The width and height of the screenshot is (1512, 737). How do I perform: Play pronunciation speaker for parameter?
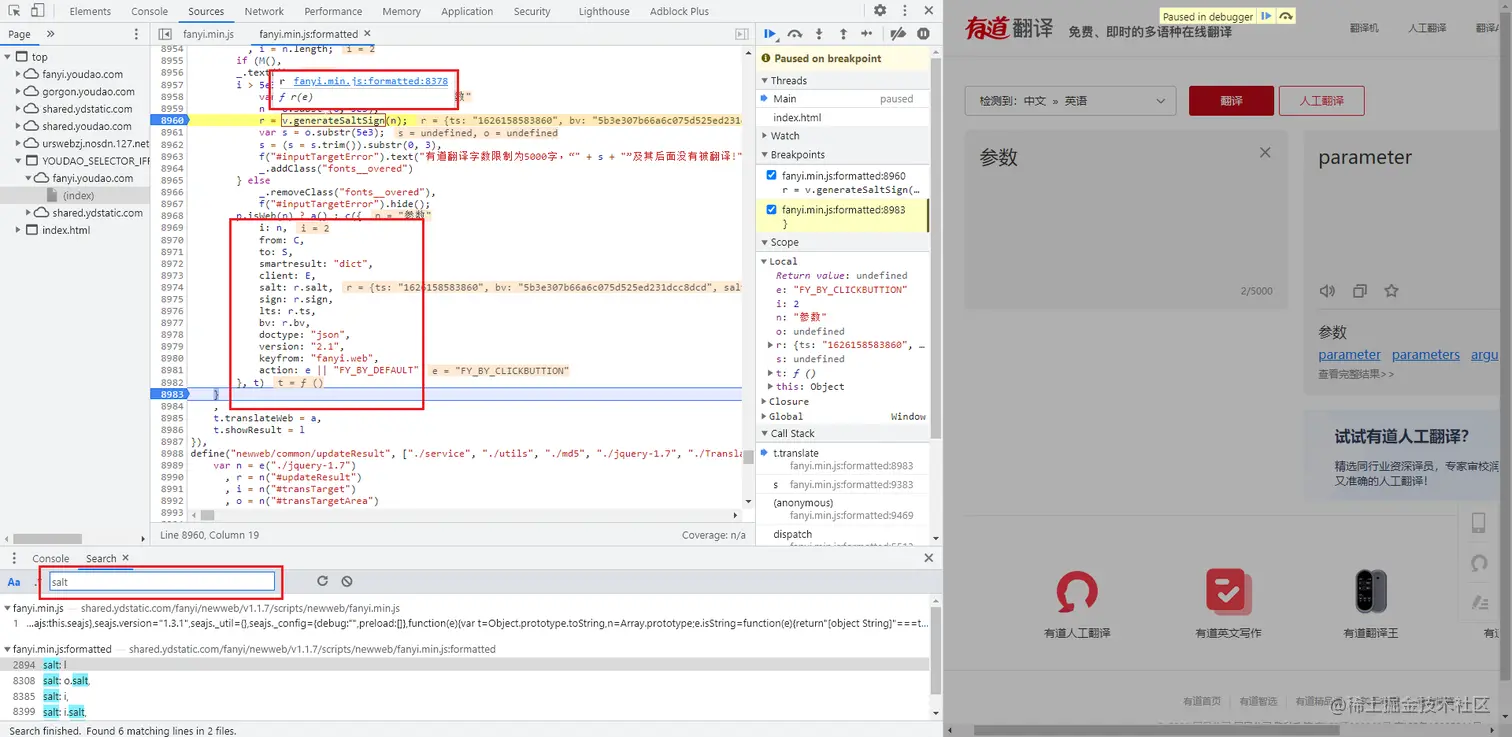pyautogui.click(x=1327, y=291)
